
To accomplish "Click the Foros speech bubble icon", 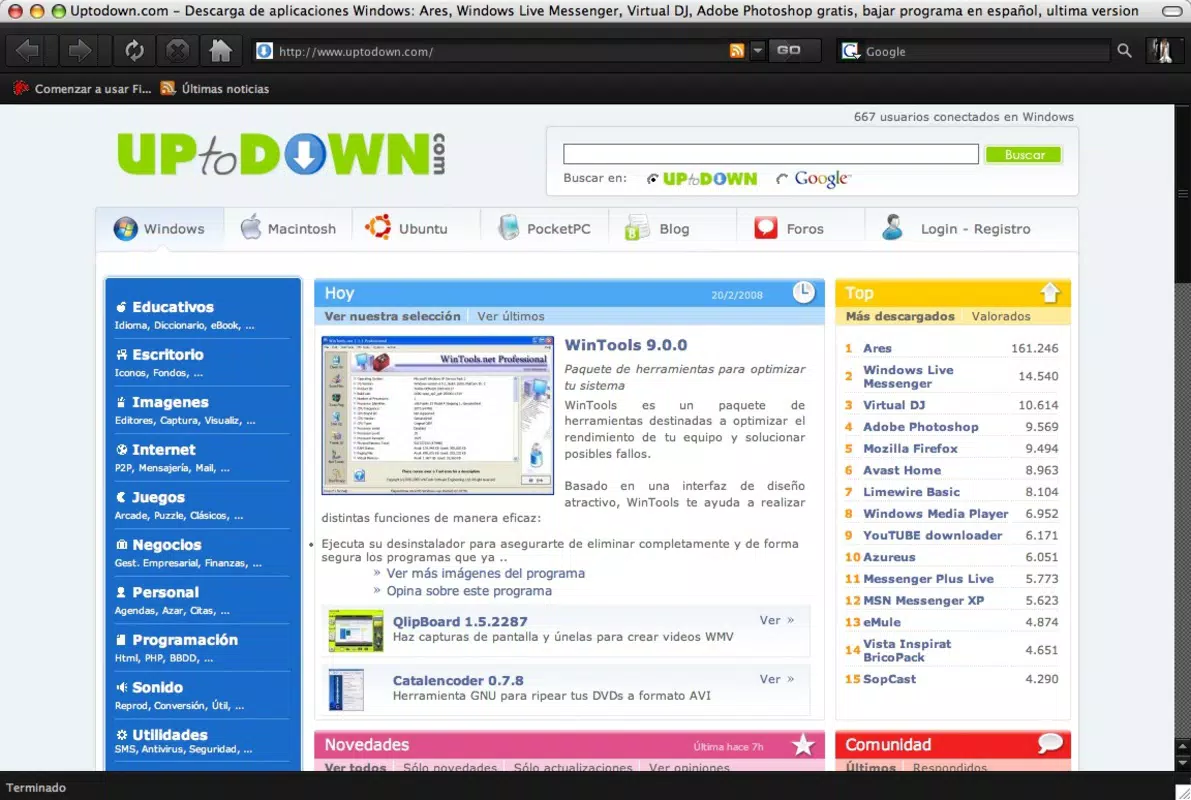I will point(766,228).
